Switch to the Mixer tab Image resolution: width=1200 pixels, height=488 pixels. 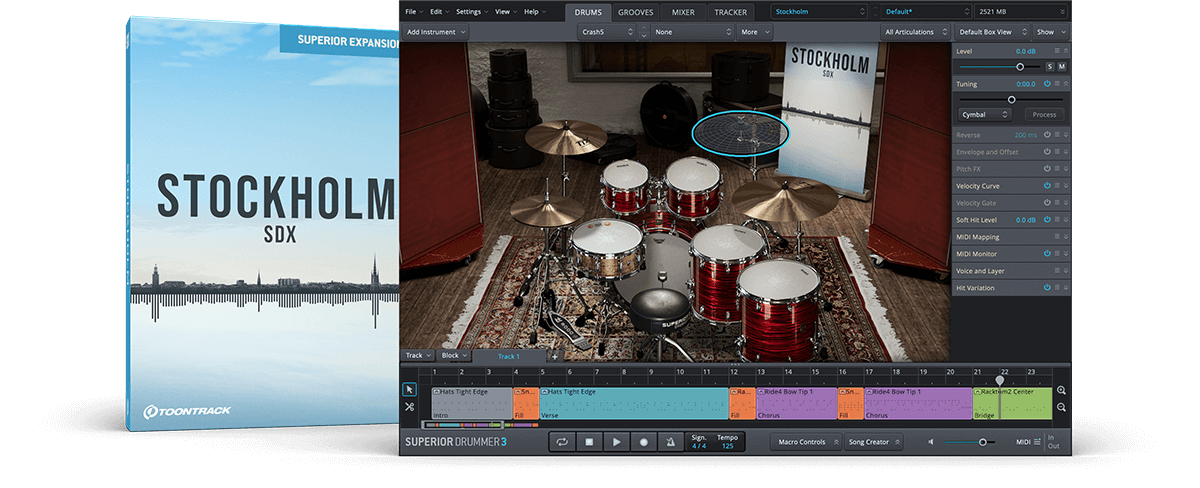pyautogui.click(x=683, y=12)
